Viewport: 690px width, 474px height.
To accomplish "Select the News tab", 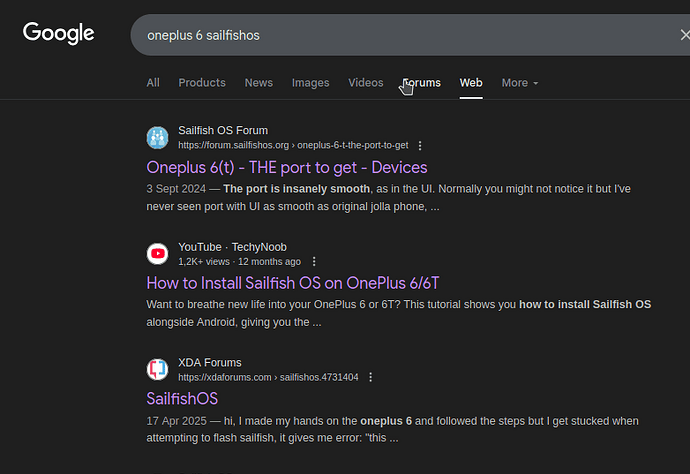I will tap(259, 83).
